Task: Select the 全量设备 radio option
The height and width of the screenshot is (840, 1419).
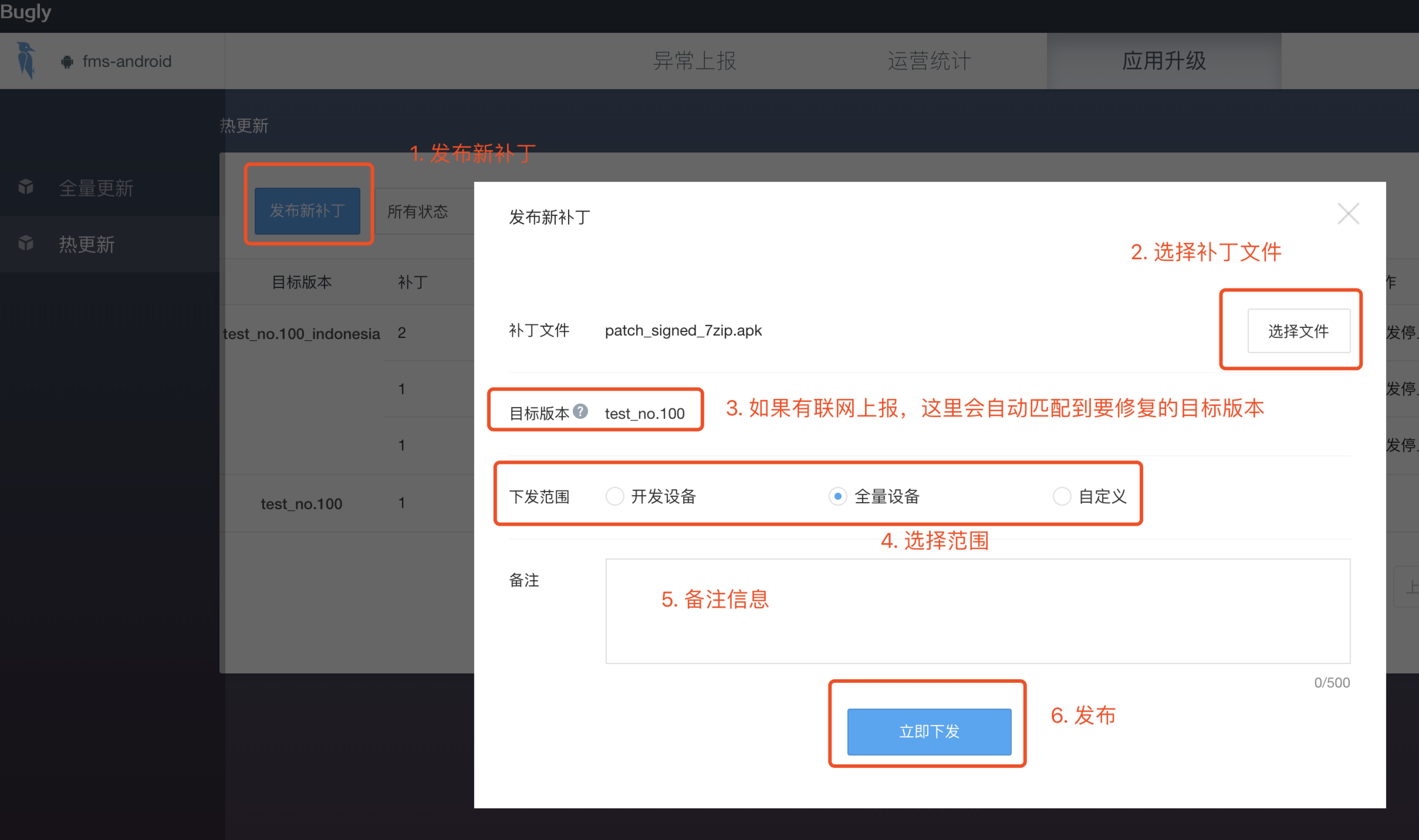Action: coord(837,497)
